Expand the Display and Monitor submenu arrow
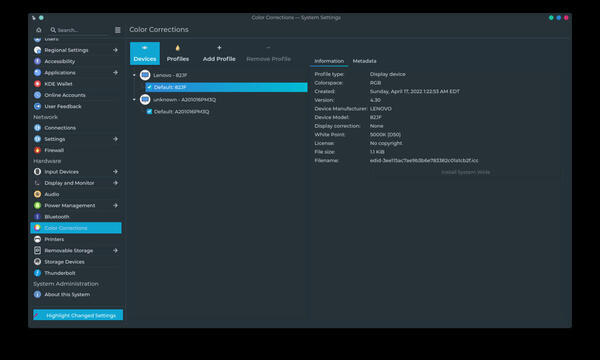 pyautogui.click(x=115, y=183)
